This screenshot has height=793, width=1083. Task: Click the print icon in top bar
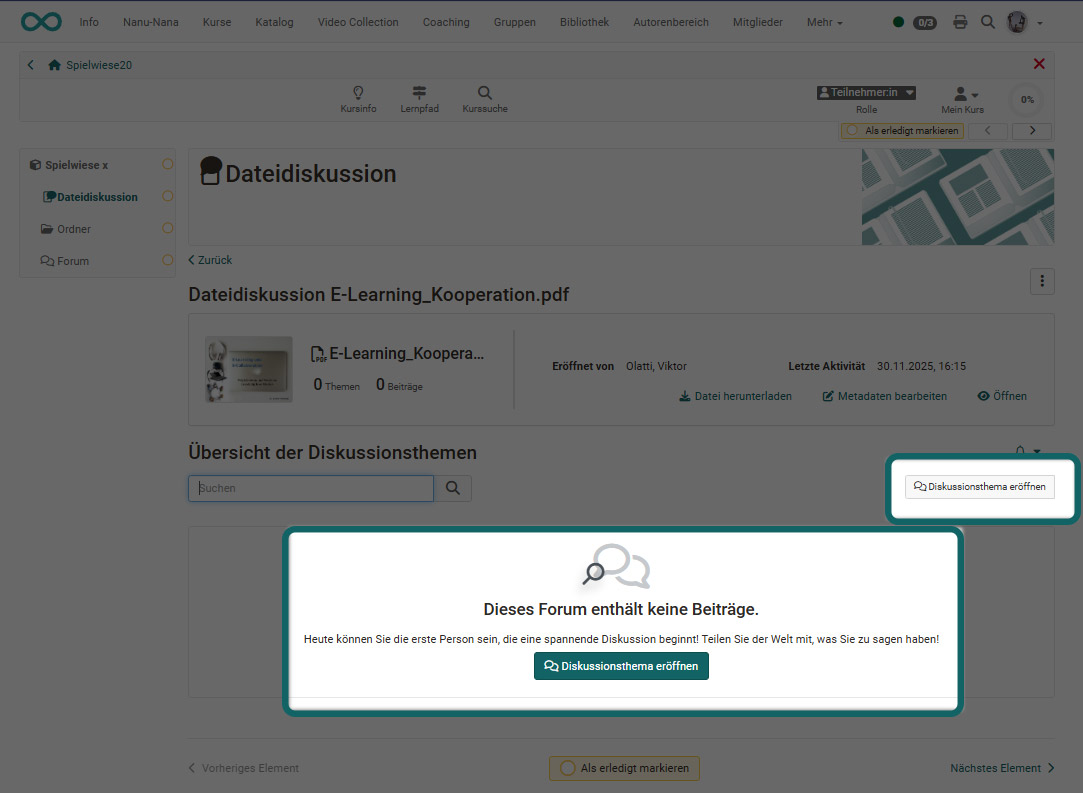click(960, 22)
